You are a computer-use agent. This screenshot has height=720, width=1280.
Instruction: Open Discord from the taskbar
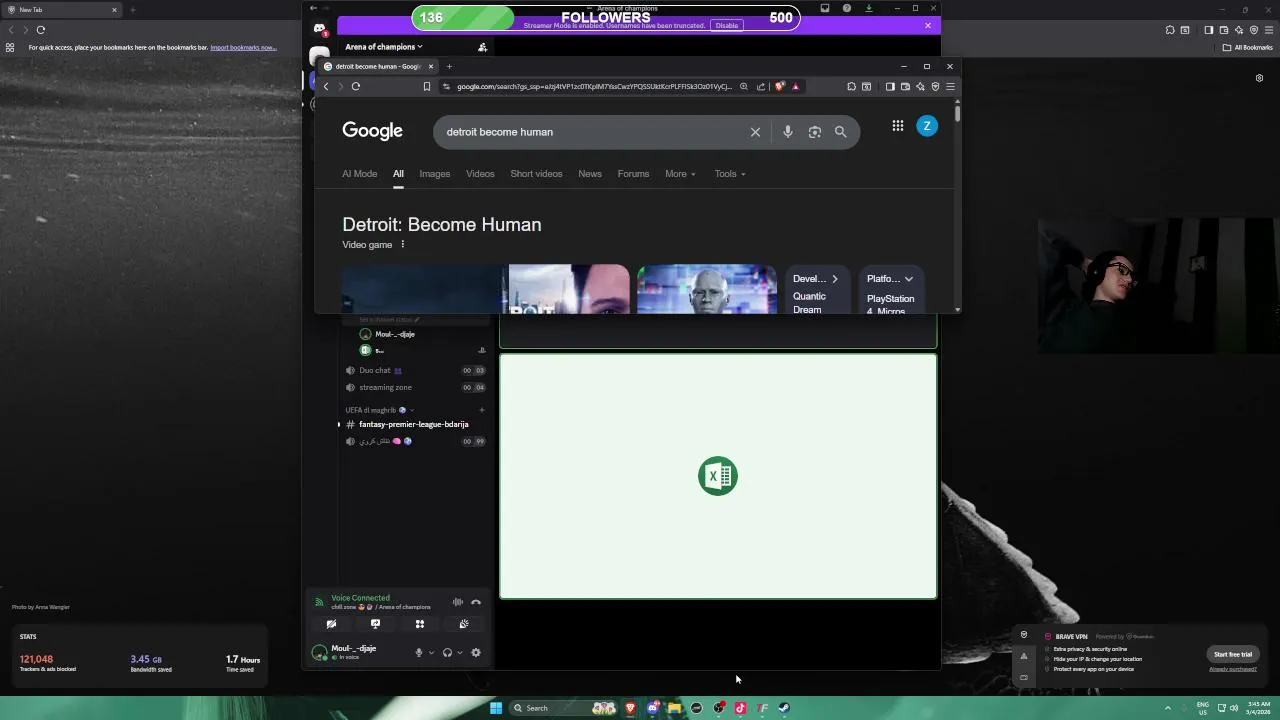point(652,708)
